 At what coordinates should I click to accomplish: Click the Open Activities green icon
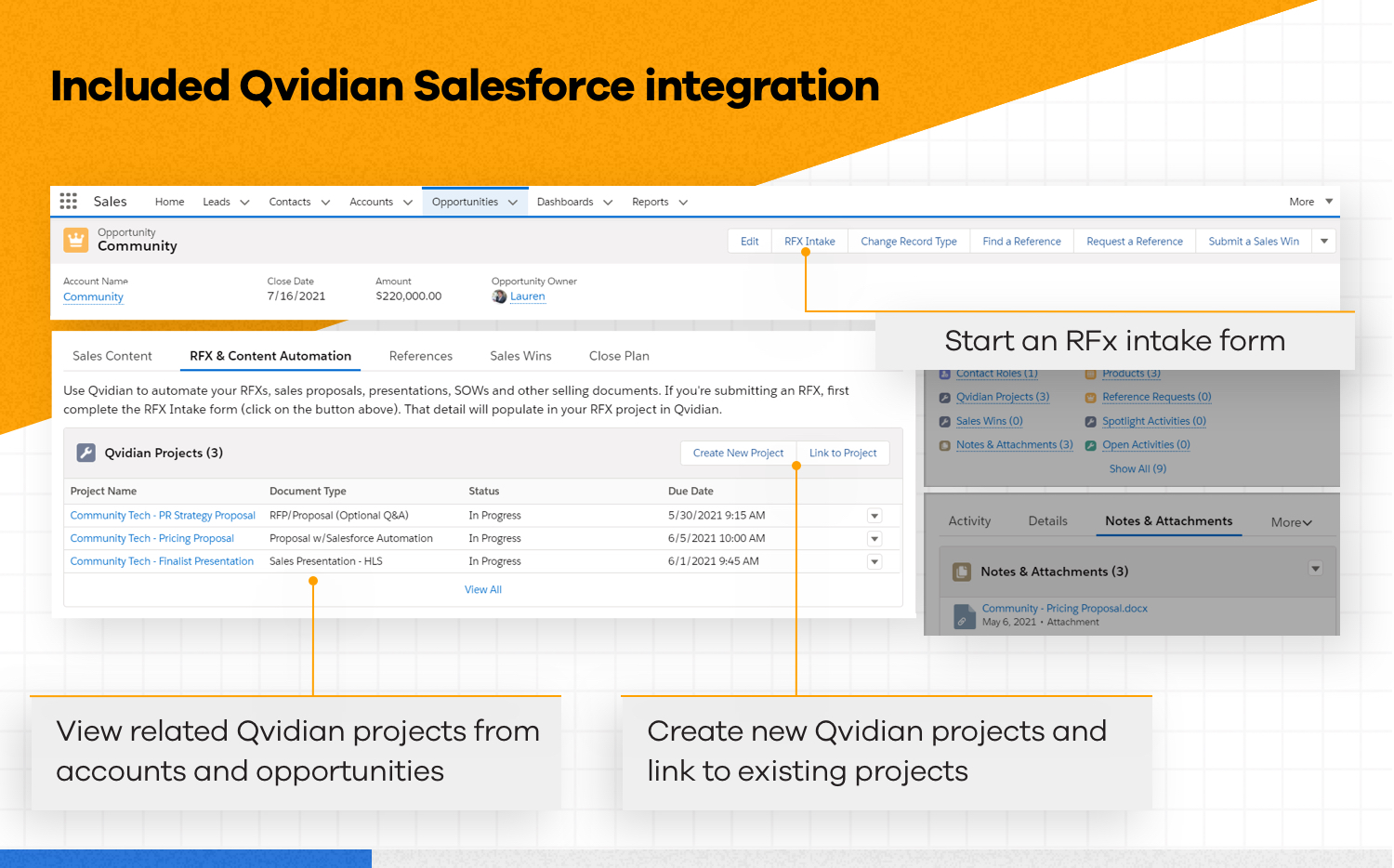click(1090, 444)
